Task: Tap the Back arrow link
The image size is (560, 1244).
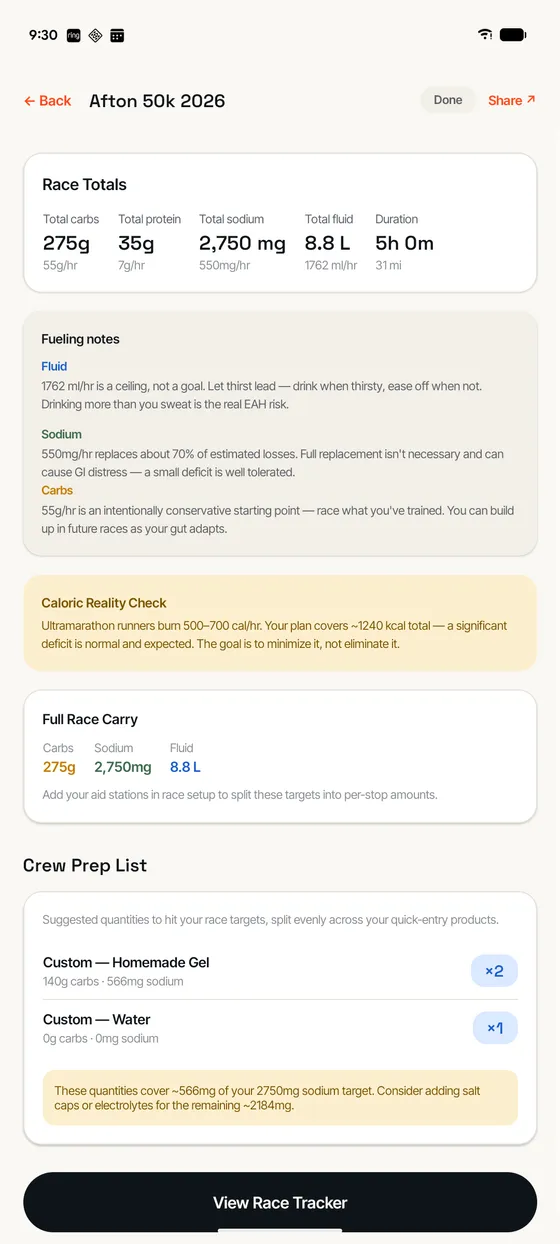Action: 48,101
